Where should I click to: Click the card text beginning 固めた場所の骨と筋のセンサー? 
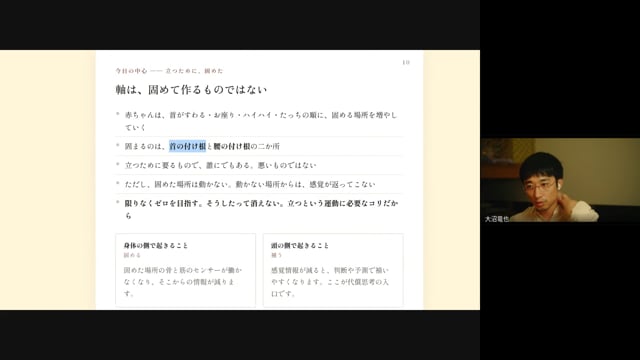click(x=182, y=282)
